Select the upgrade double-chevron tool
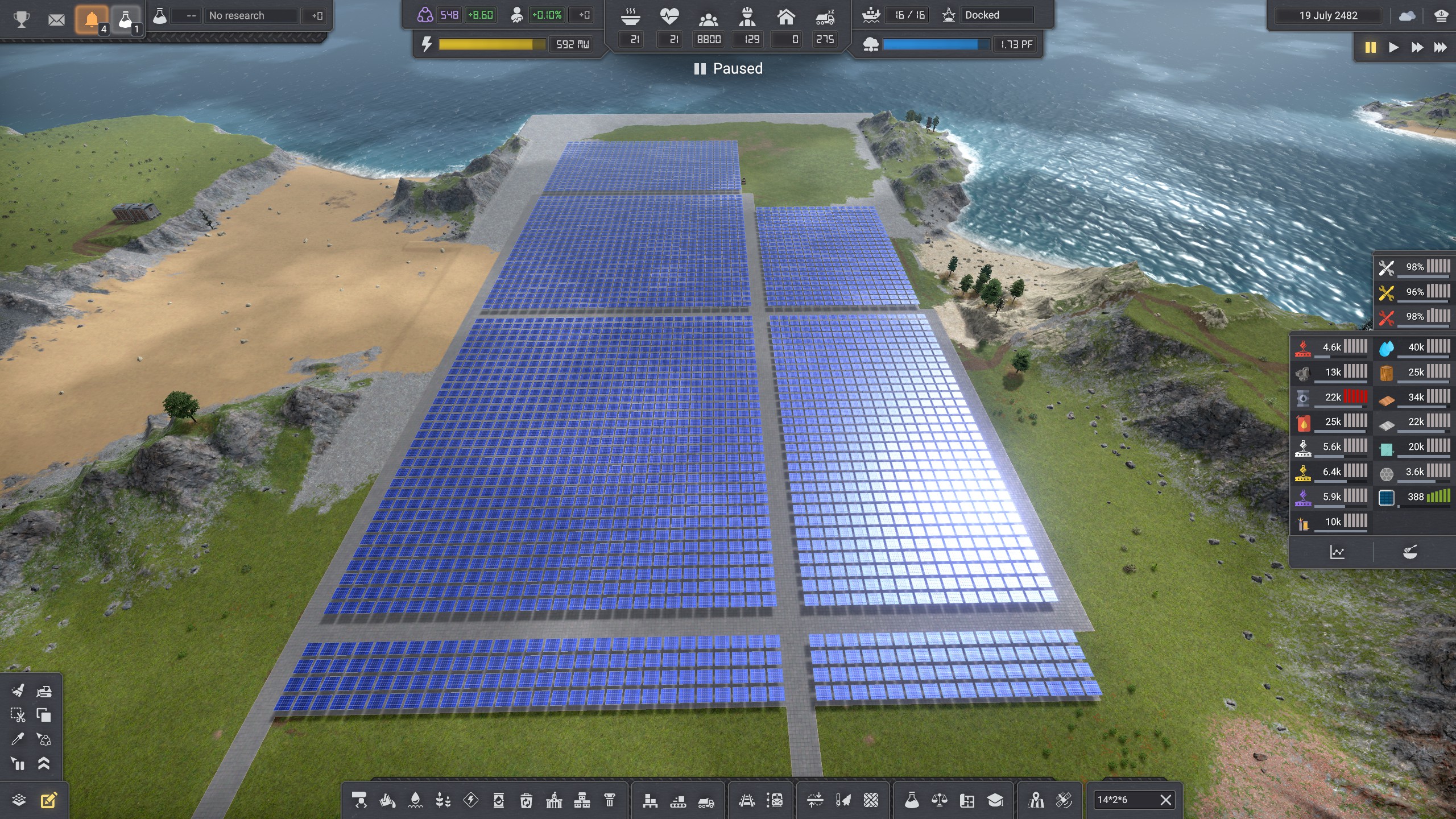Viewport: 1456px width, 819px height. (44, 764)
